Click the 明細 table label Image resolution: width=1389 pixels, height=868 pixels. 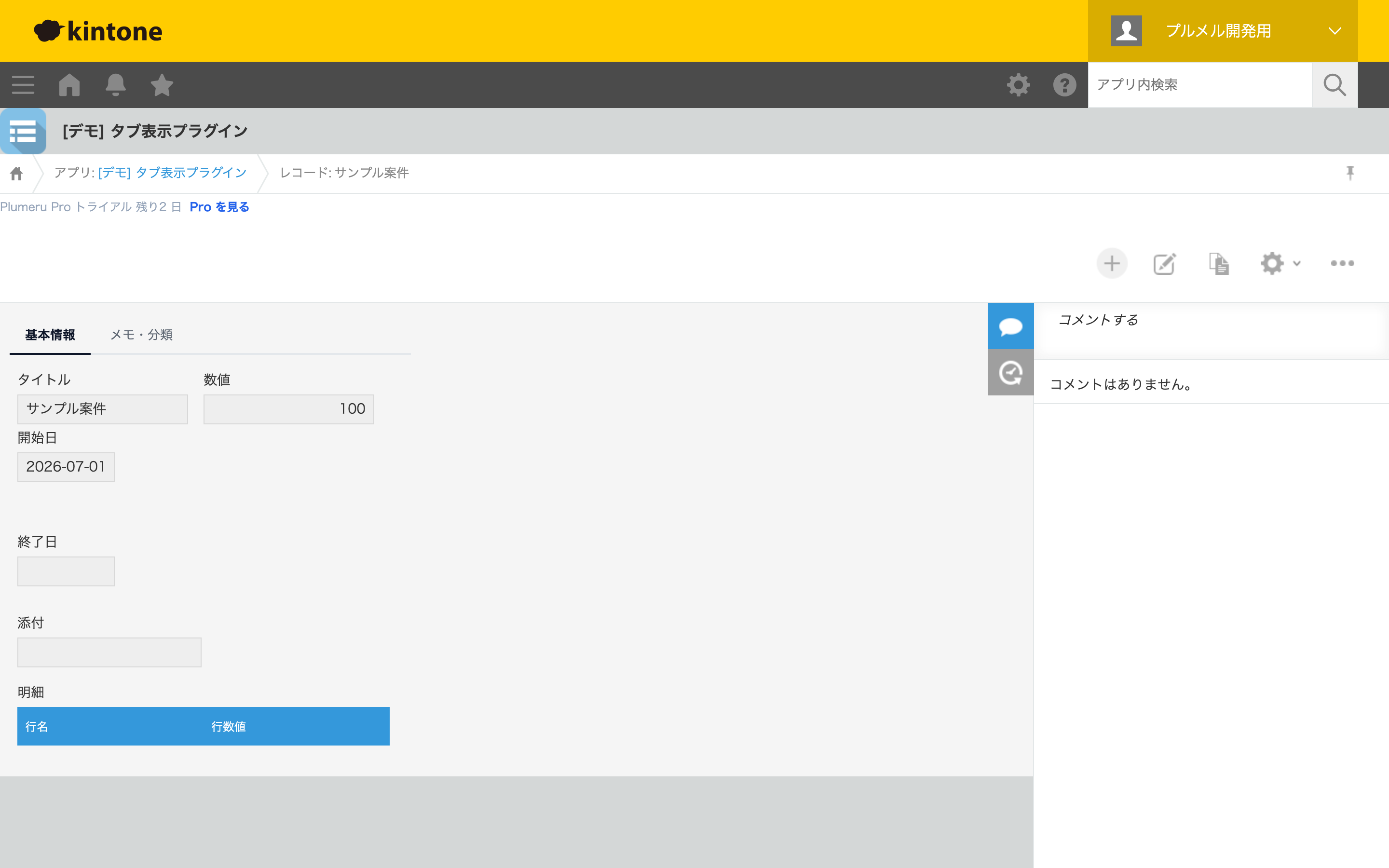[31, 692]
